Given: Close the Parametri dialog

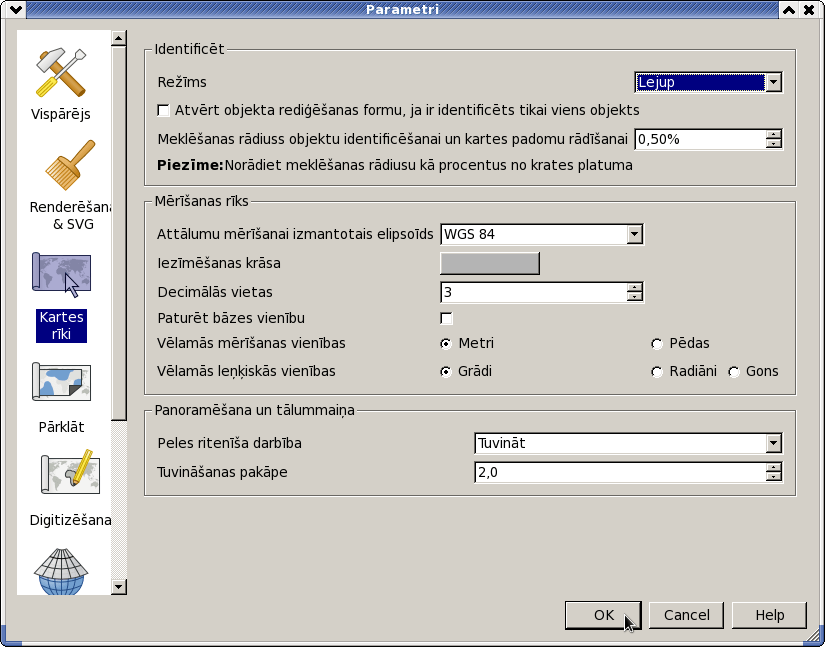Looking at the screenshot, I should tap(809, 9).
